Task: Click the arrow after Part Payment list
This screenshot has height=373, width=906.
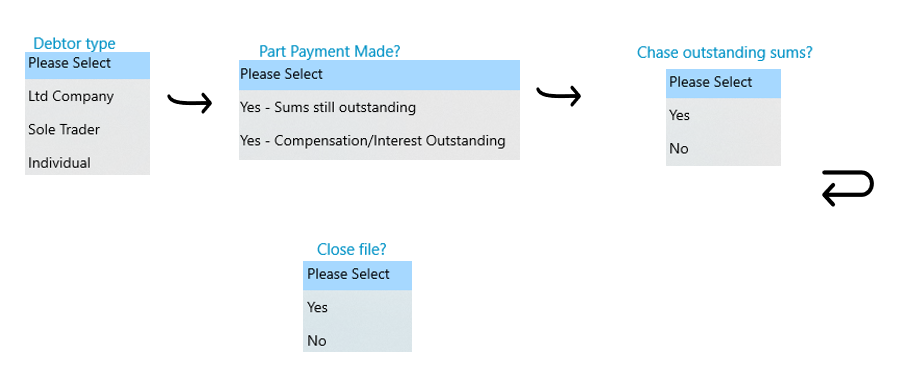Action: [558, 96]
